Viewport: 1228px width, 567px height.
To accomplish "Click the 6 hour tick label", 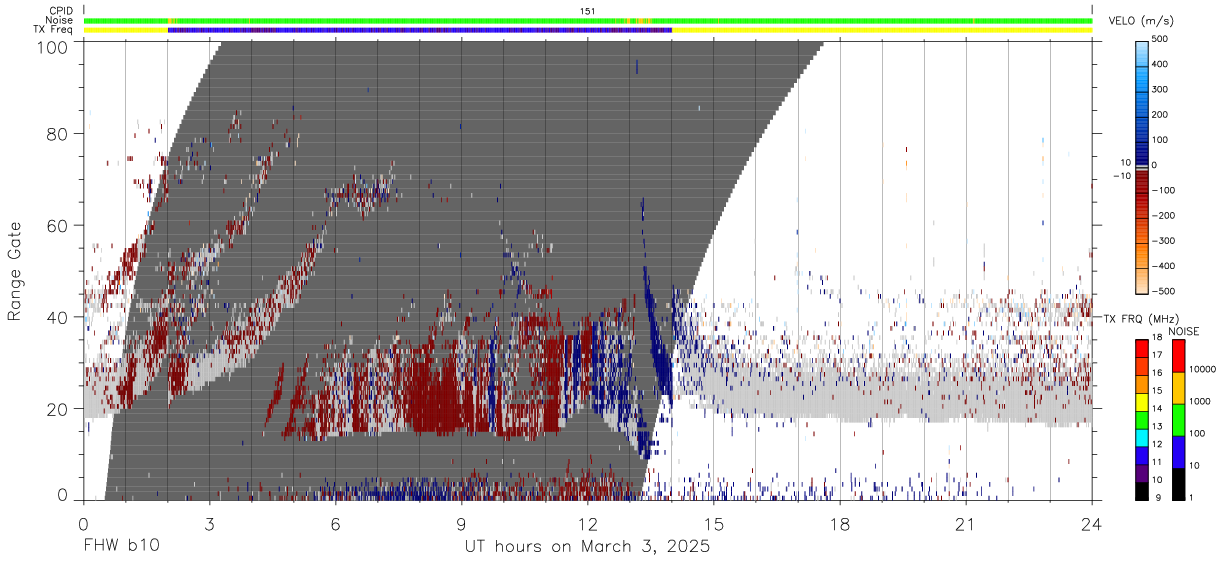I will coord(335,523).
